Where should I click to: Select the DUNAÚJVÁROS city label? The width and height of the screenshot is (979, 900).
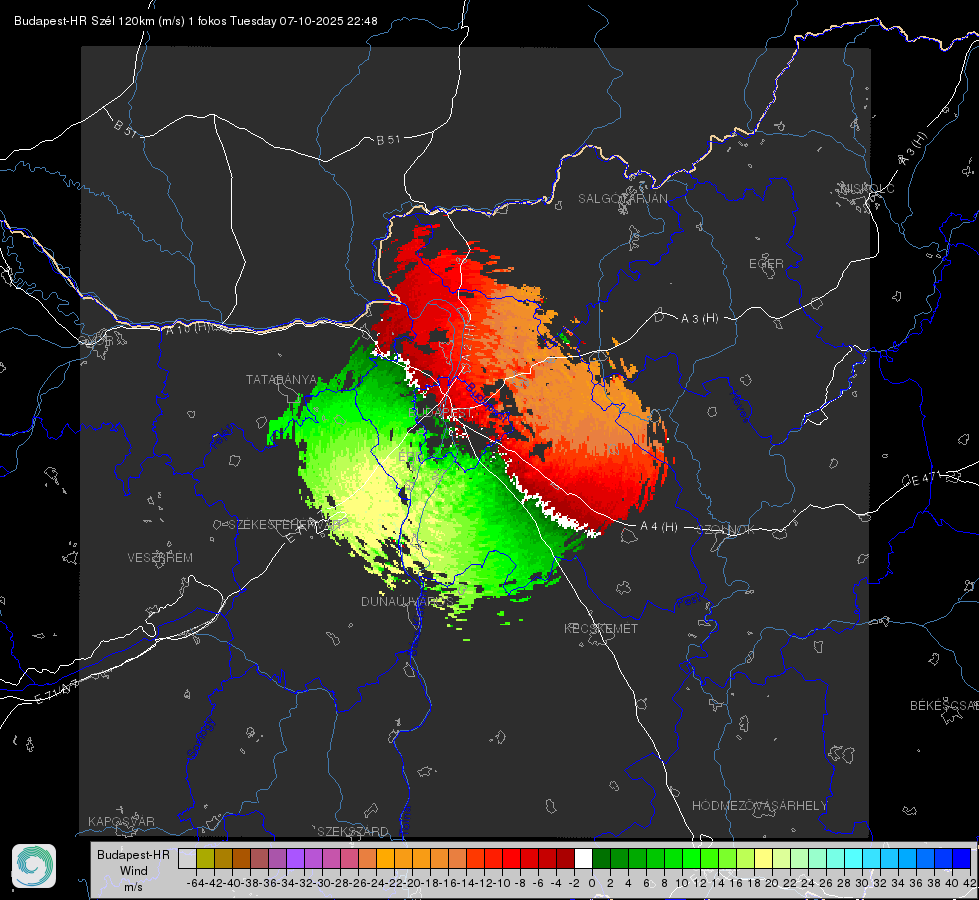point(406,601)
